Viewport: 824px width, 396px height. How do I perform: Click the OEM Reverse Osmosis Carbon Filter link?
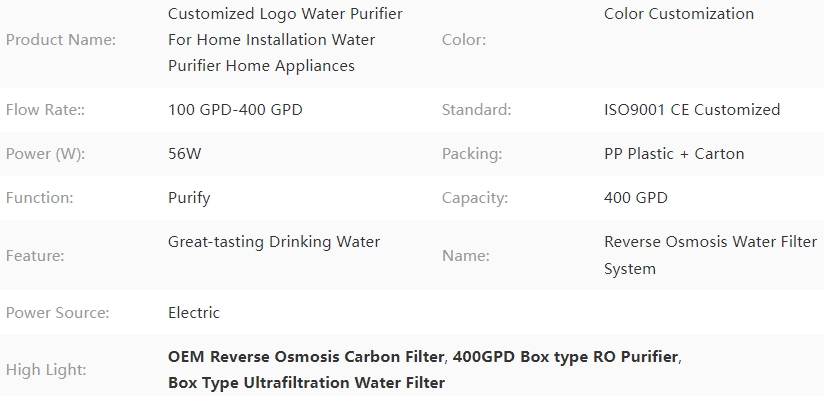[x=306, y=357]
